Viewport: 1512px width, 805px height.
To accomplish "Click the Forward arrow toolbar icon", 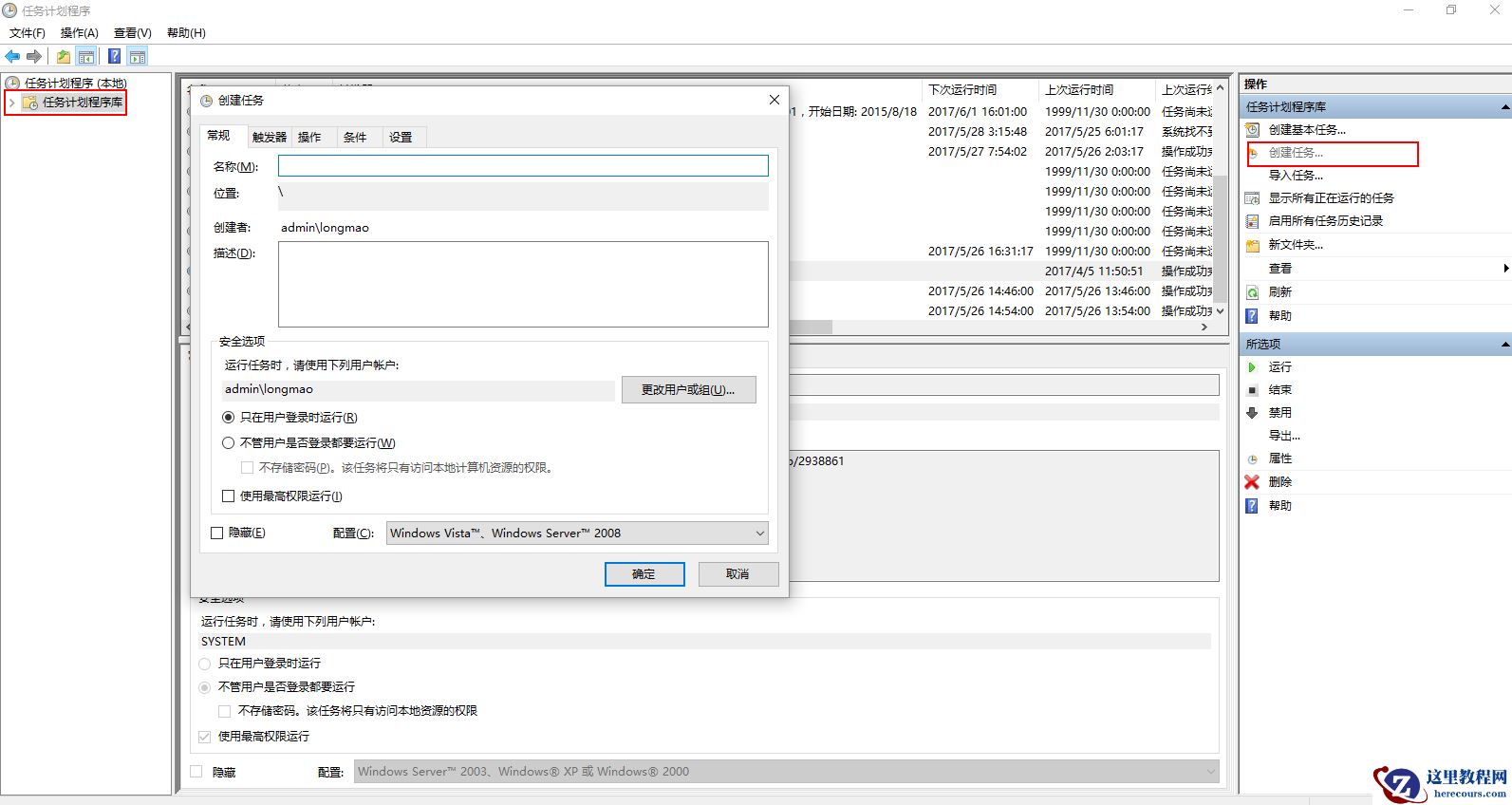I will click(x=34, y=56).
